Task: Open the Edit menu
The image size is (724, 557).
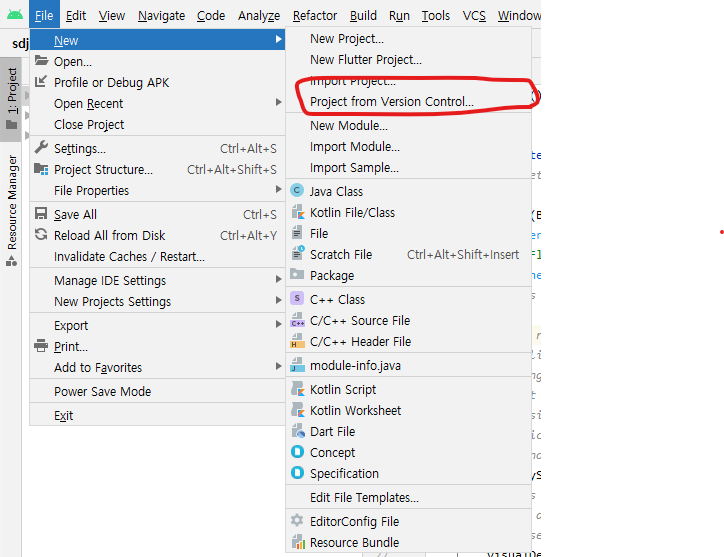Action: point(76,16)
